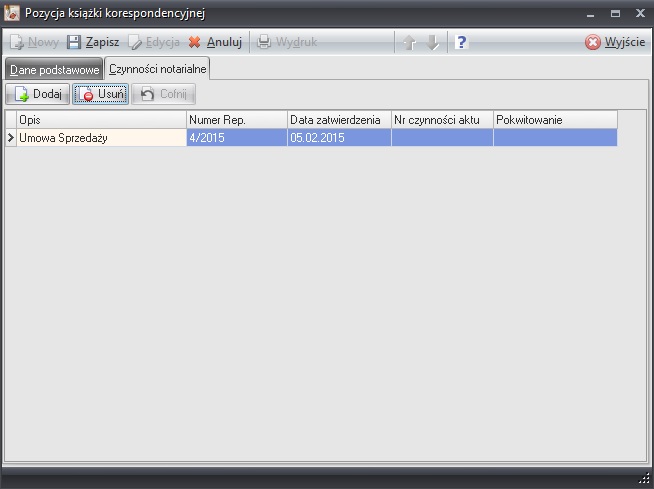654x489 pixels.
Task: Click the Wydruk printer icon
Action: pyautogui.click(x=264, y=43)
